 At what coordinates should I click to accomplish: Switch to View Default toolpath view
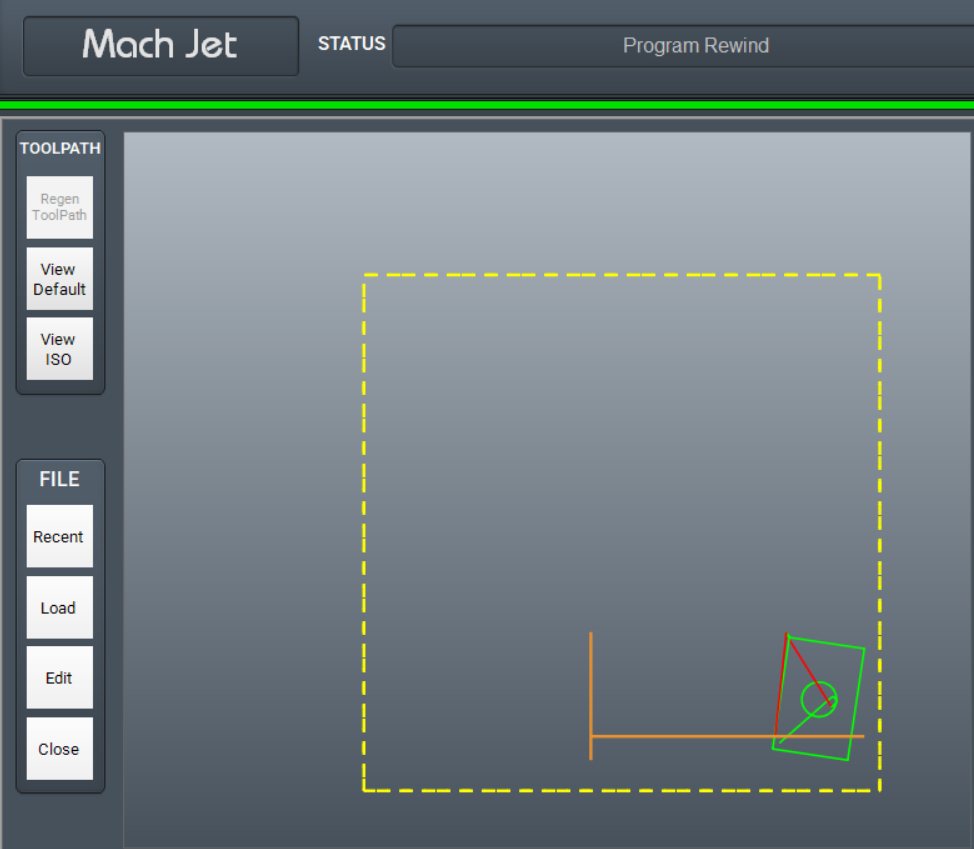(x=60, y=279)
